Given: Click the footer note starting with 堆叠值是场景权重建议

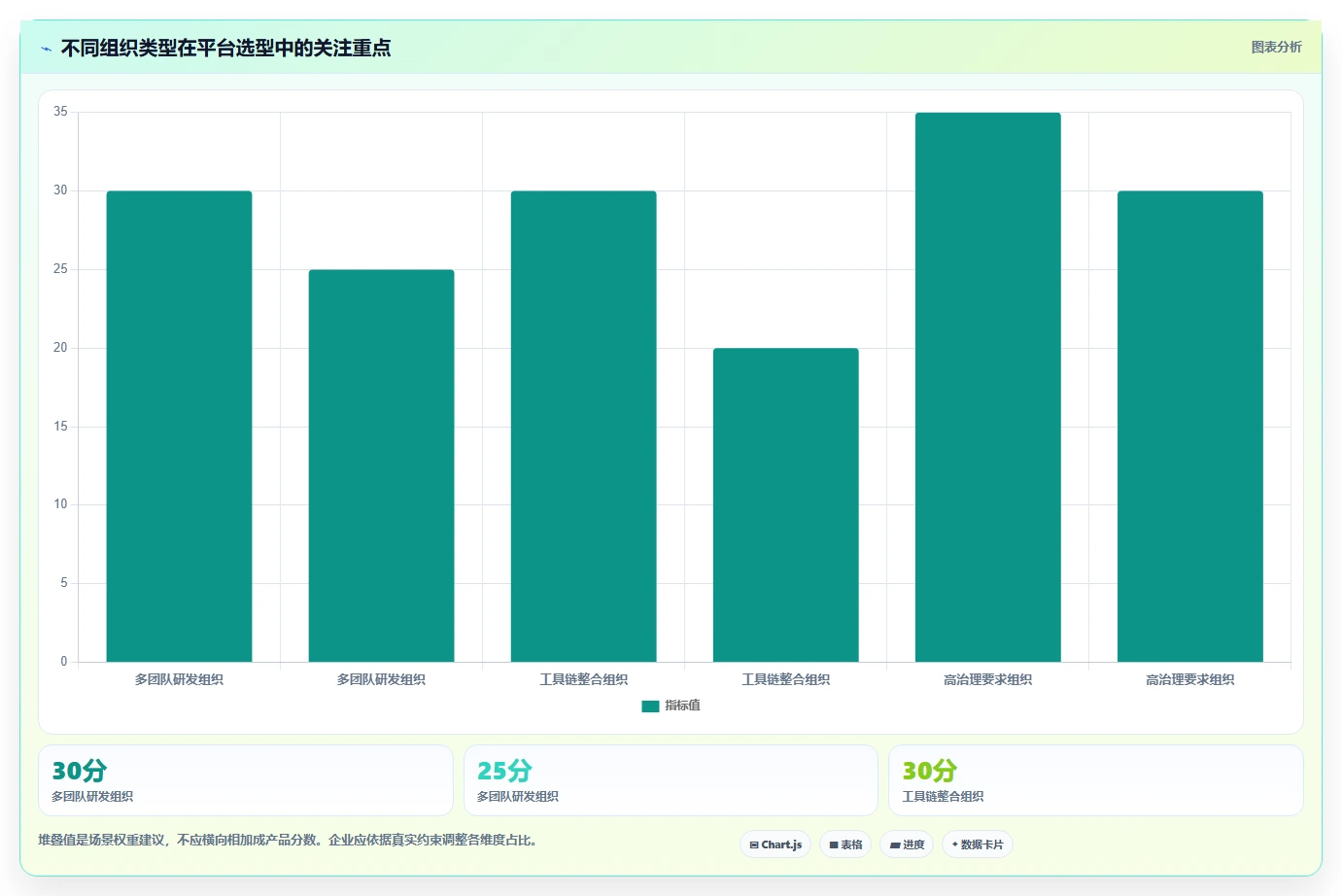Looking at the screenshot, I should coord(288,841).
